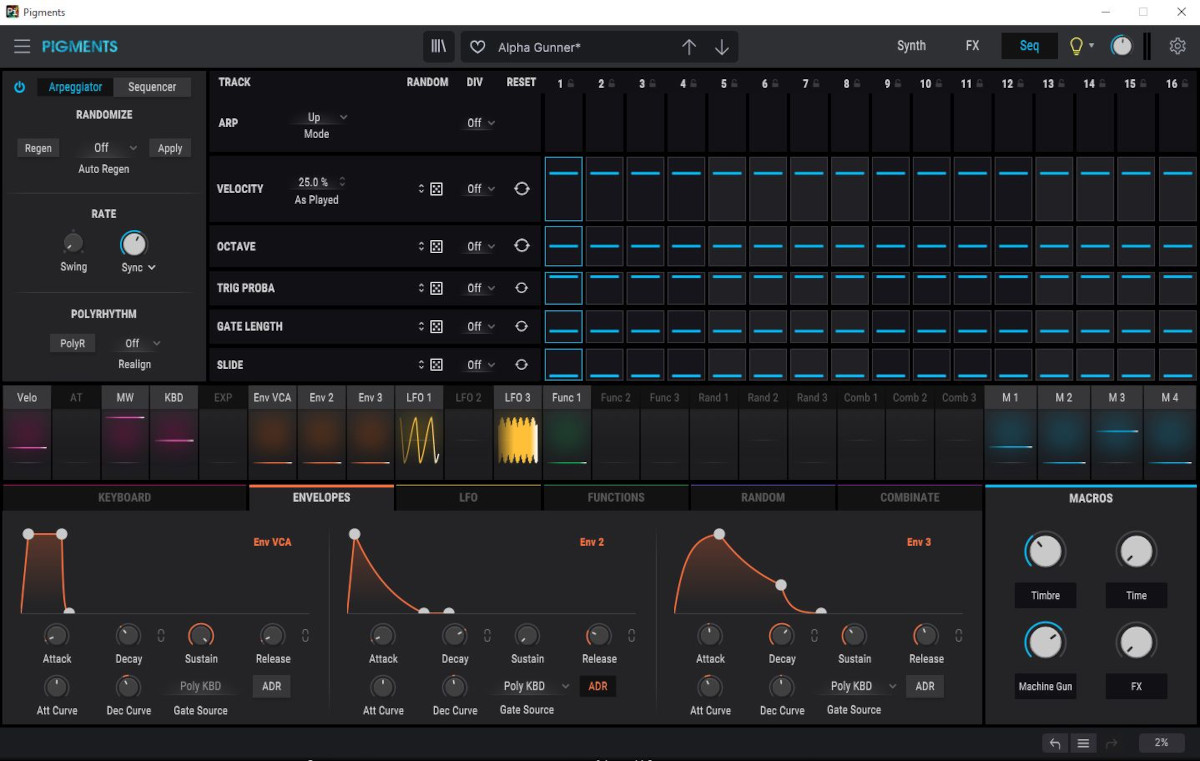Screen dimensions: 1200x761
Task: Click the Machine Gun macro name
Action: [x=1045, y=687]
